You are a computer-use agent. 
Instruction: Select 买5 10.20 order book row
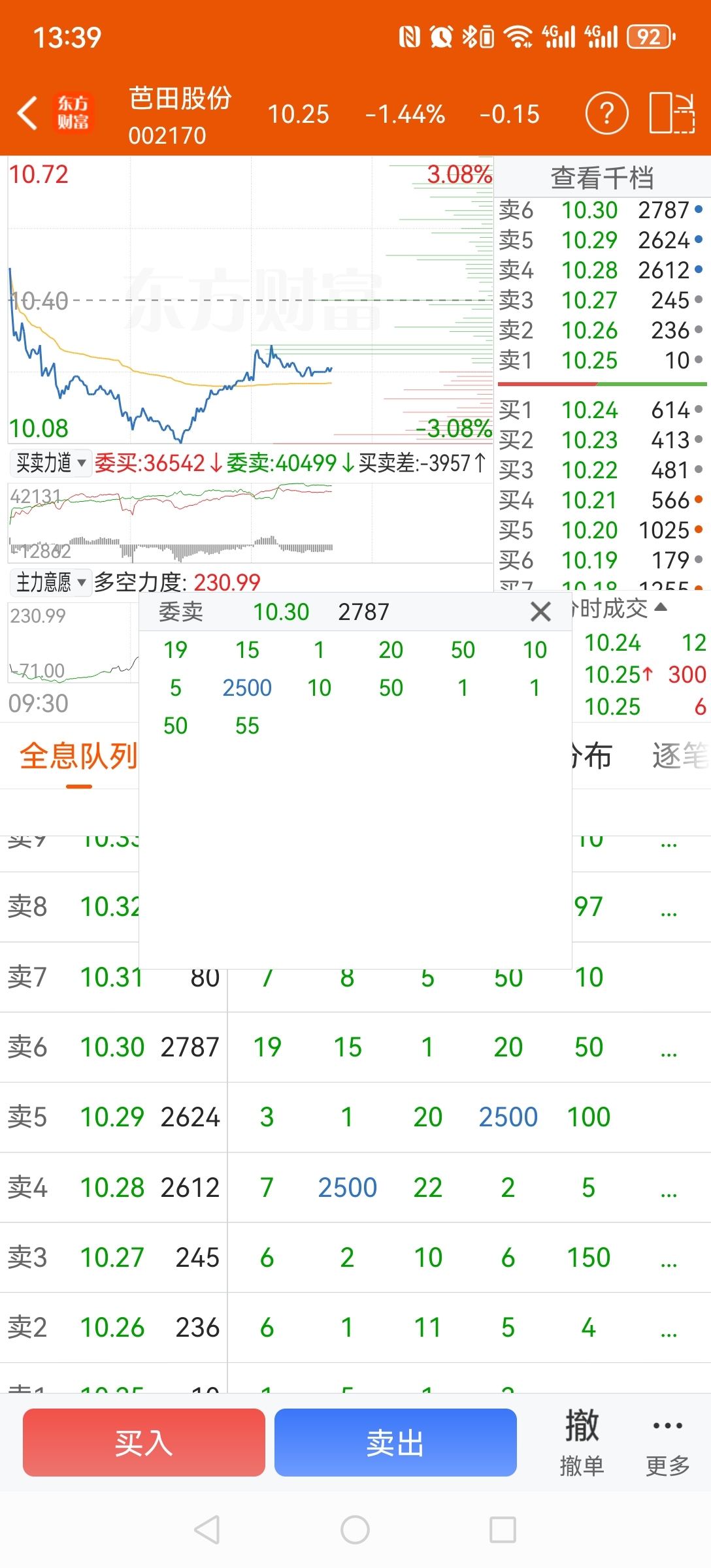601,530
